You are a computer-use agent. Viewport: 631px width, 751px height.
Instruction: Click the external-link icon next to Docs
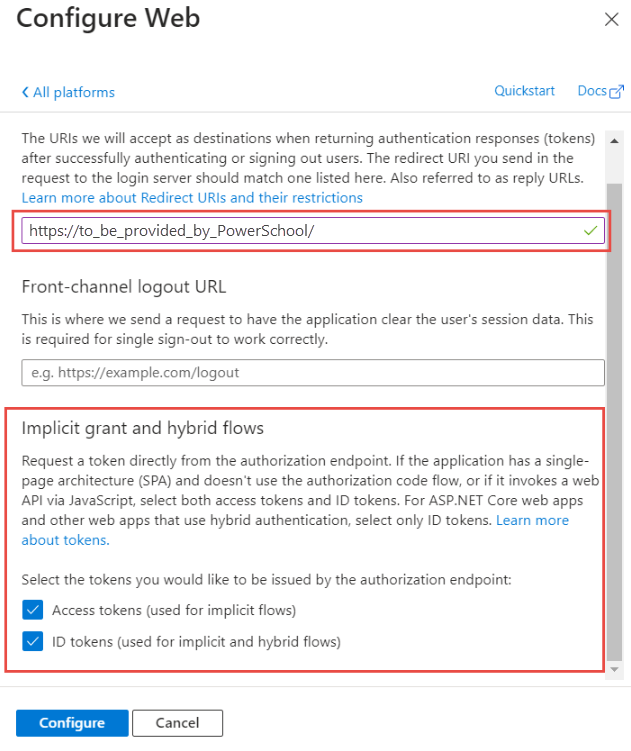[x=617, y=92]
